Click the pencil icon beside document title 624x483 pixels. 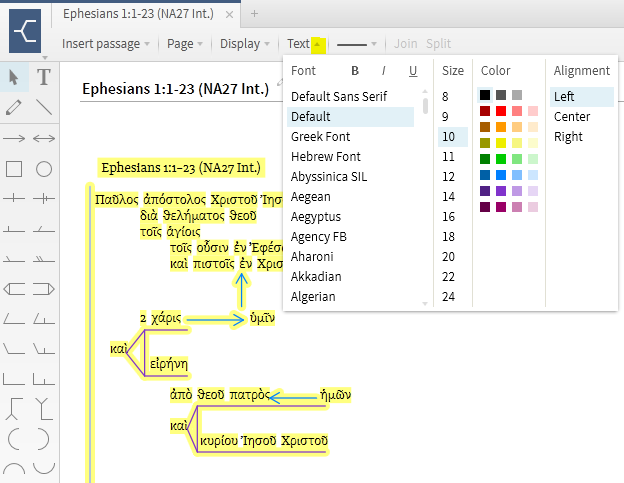[x=280, y=82]
